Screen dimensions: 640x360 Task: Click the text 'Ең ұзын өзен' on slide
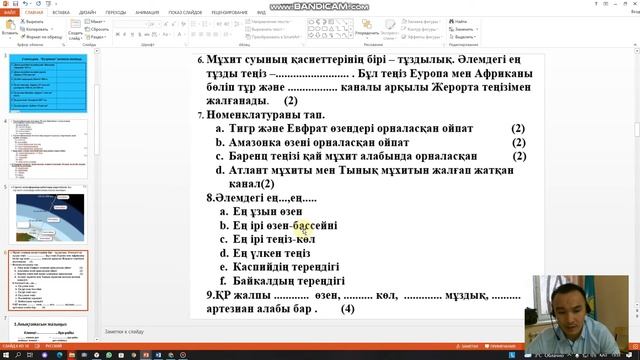pyautogui.click(x=267, y=211)
